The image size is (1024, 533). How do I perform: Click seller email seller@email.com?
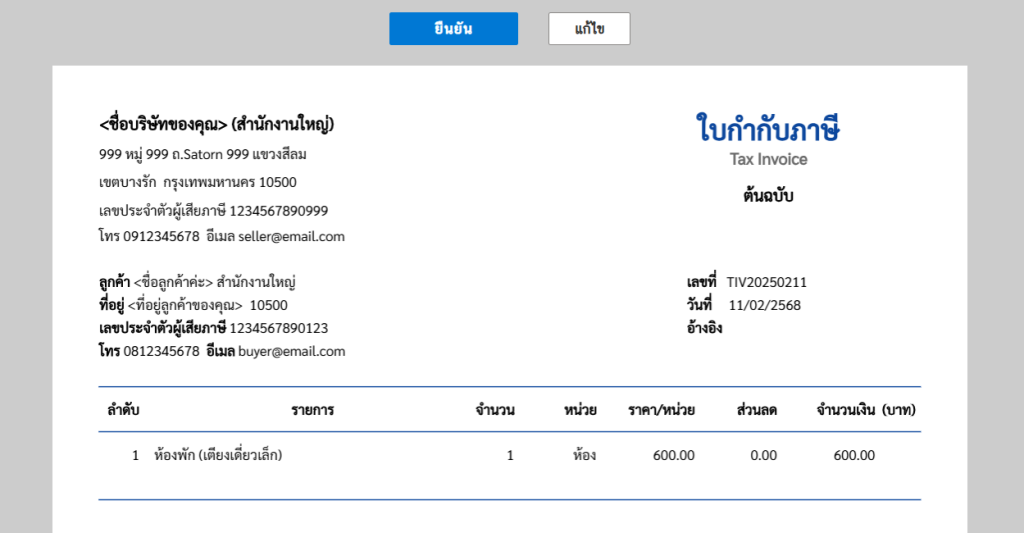291,236
